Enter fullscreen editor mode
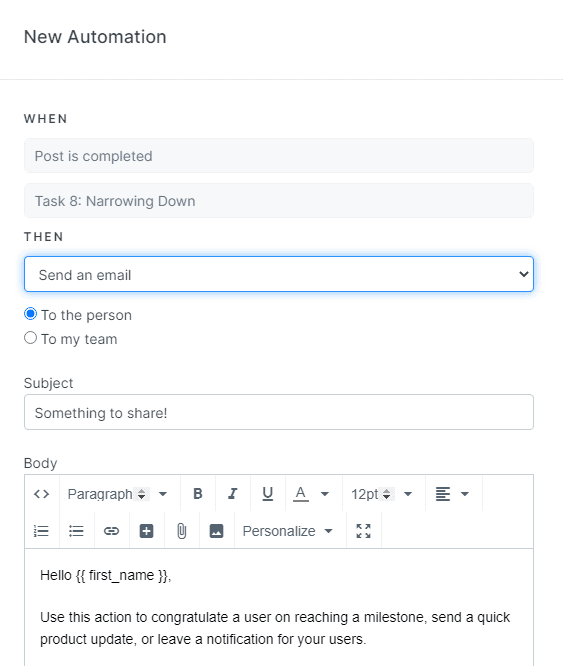 click(363, 531)
